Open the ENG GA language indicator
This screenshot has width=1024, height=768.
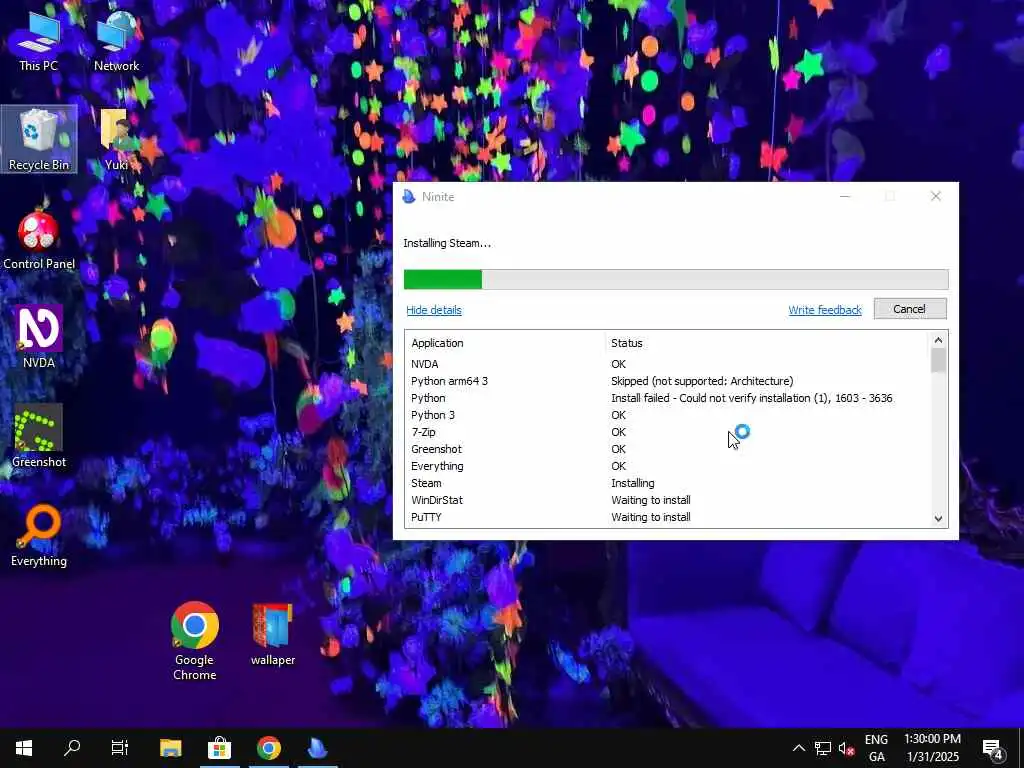point(876,748)
